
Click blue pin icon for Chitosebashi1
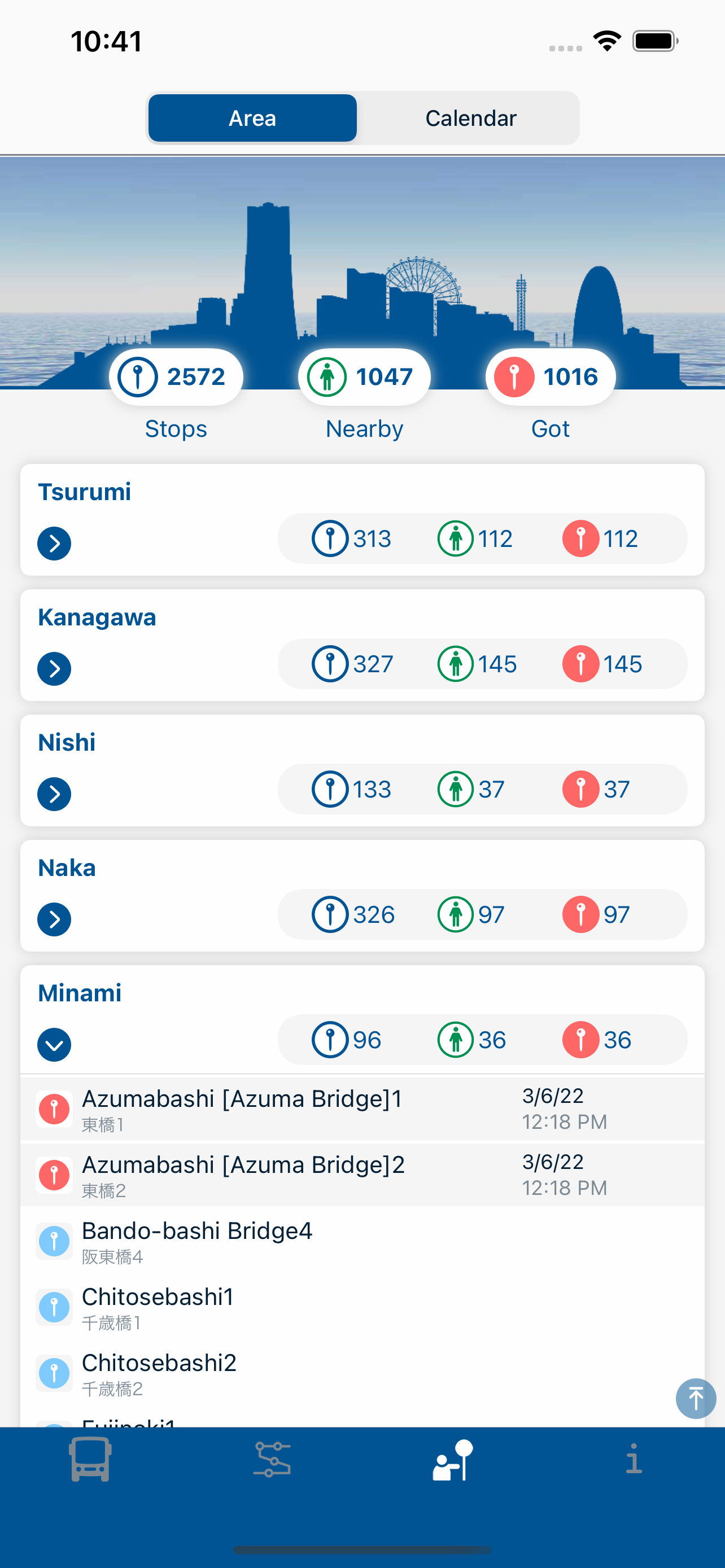pos(54,1307)
